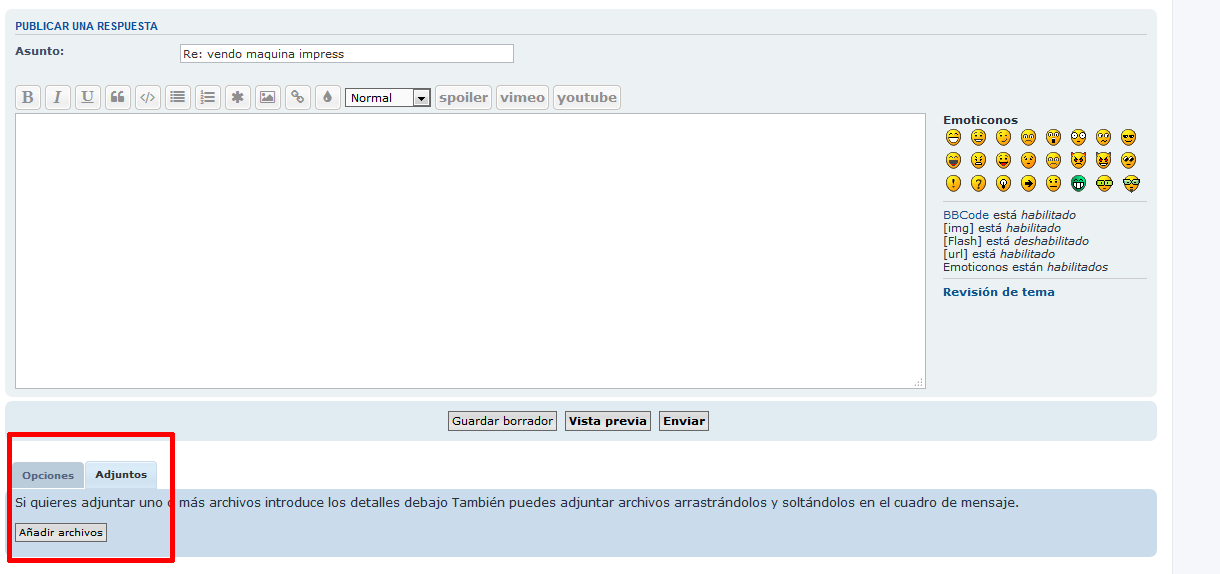This screenshot has height=574, width=1220.
Task: Insert the cool sunglasses emoticon
Action: click(1129, 137)
